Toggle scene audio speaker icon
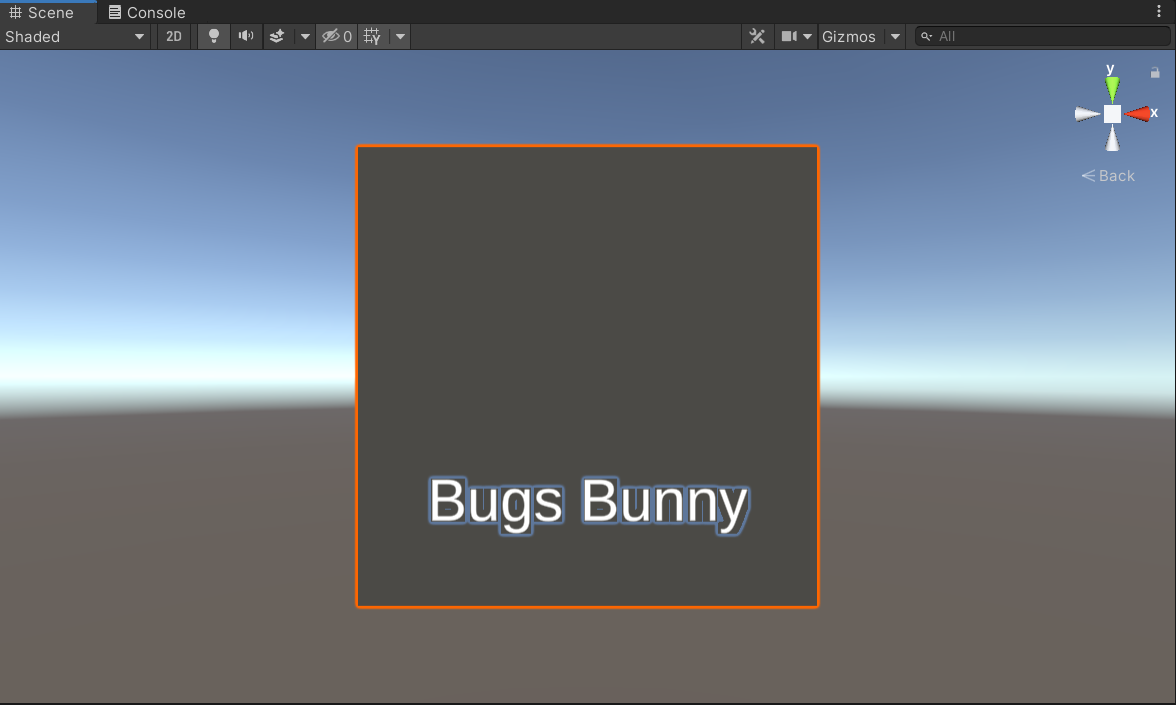The height and width of the screenshot is (705, 1176). [246, 36]
